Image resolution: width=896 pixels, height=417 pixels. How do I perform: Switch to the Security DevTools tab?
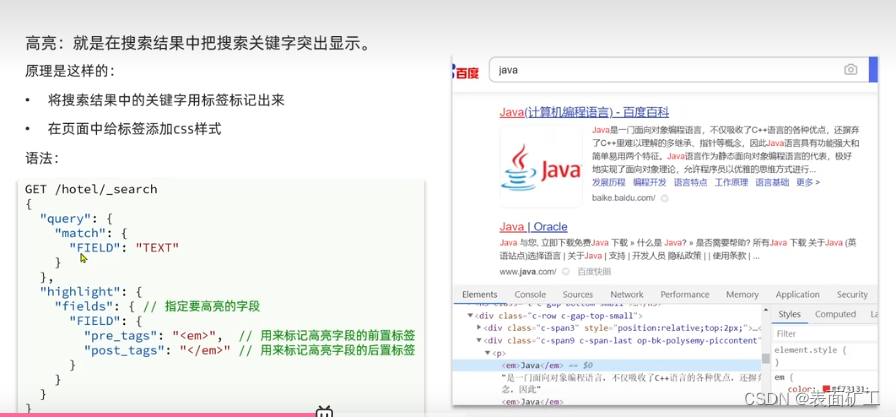(852, 295)
